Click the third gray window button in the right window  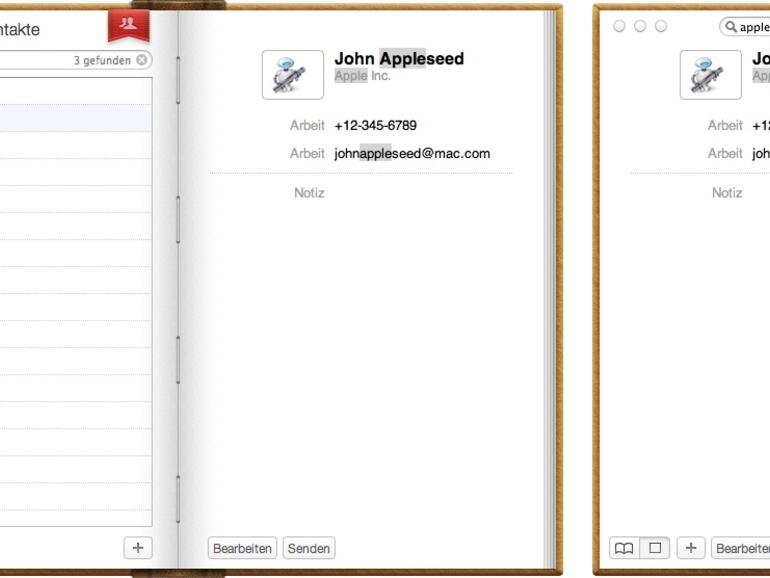[x=661, y=26]
